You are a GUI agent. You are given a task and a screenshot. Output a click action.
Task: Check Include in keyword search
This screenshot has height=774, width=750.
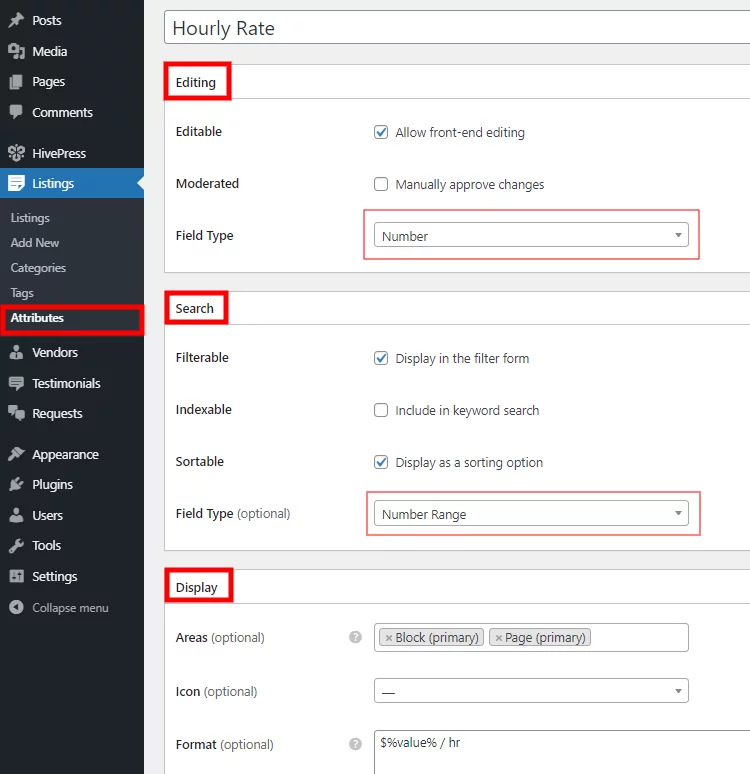point(381,410)
